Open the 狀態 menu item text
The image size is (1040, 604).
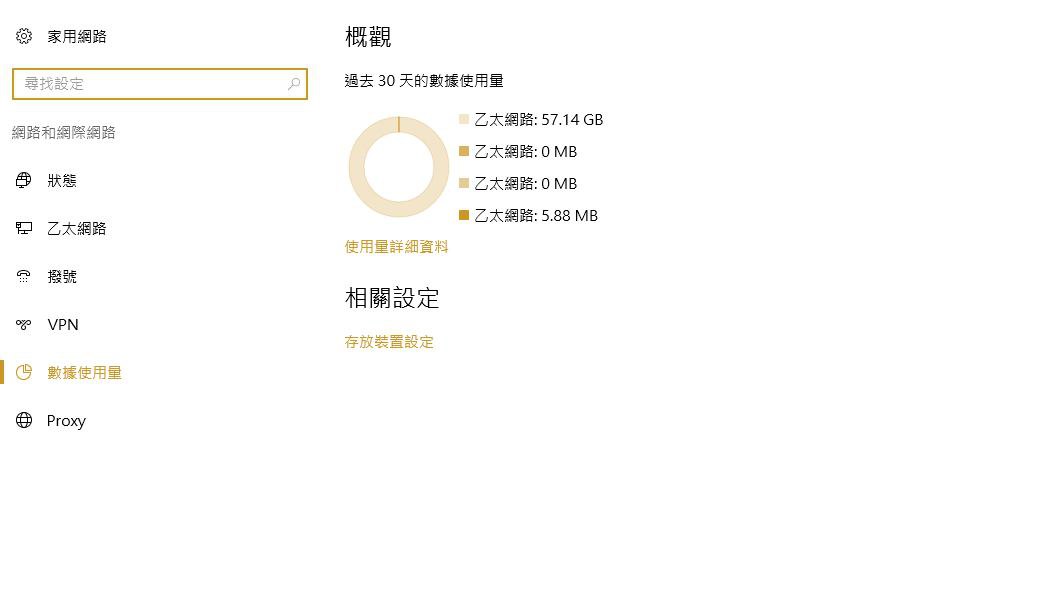click(x=62, y=181)
